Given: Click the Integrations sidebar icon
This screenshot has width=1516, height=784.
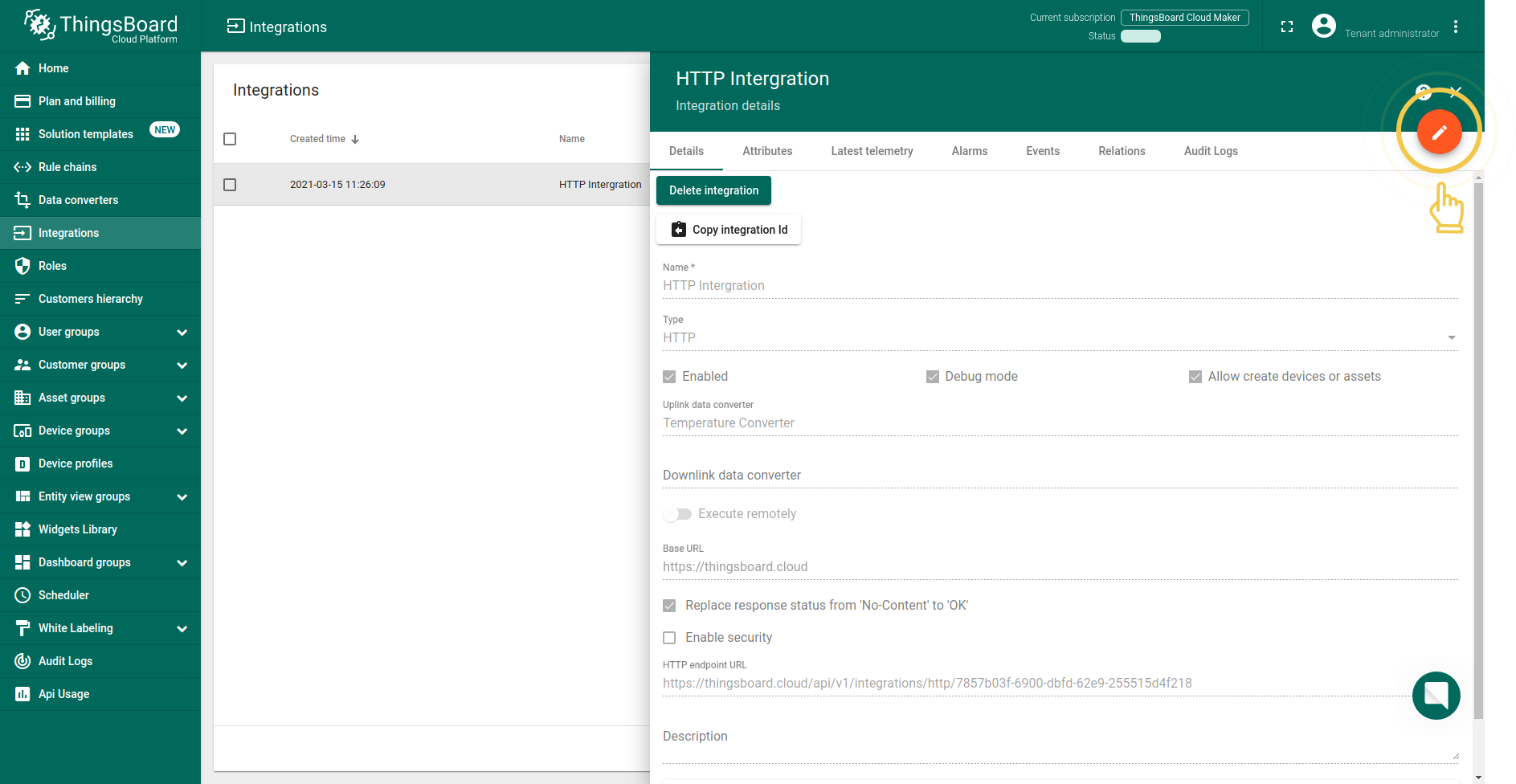Looking at the screenshot, I should pos(22,233).
